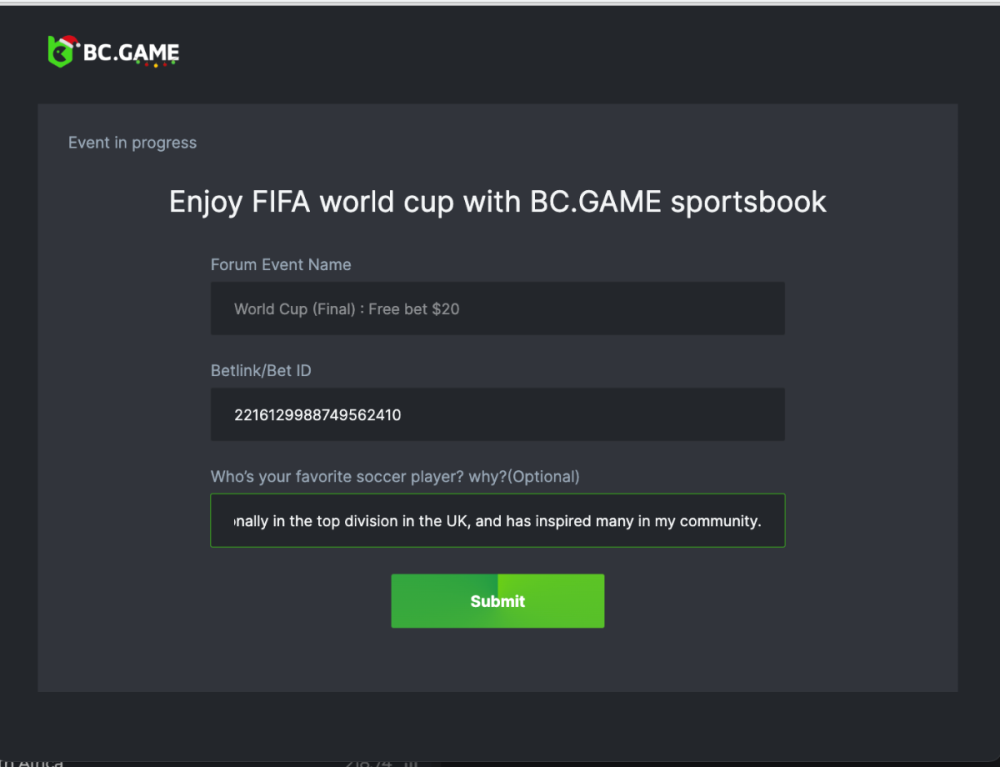This screenshot has width=1000, height=767.
Task: Click the mascot's eye inside the green logo
Action: click(x=58, y=50)
